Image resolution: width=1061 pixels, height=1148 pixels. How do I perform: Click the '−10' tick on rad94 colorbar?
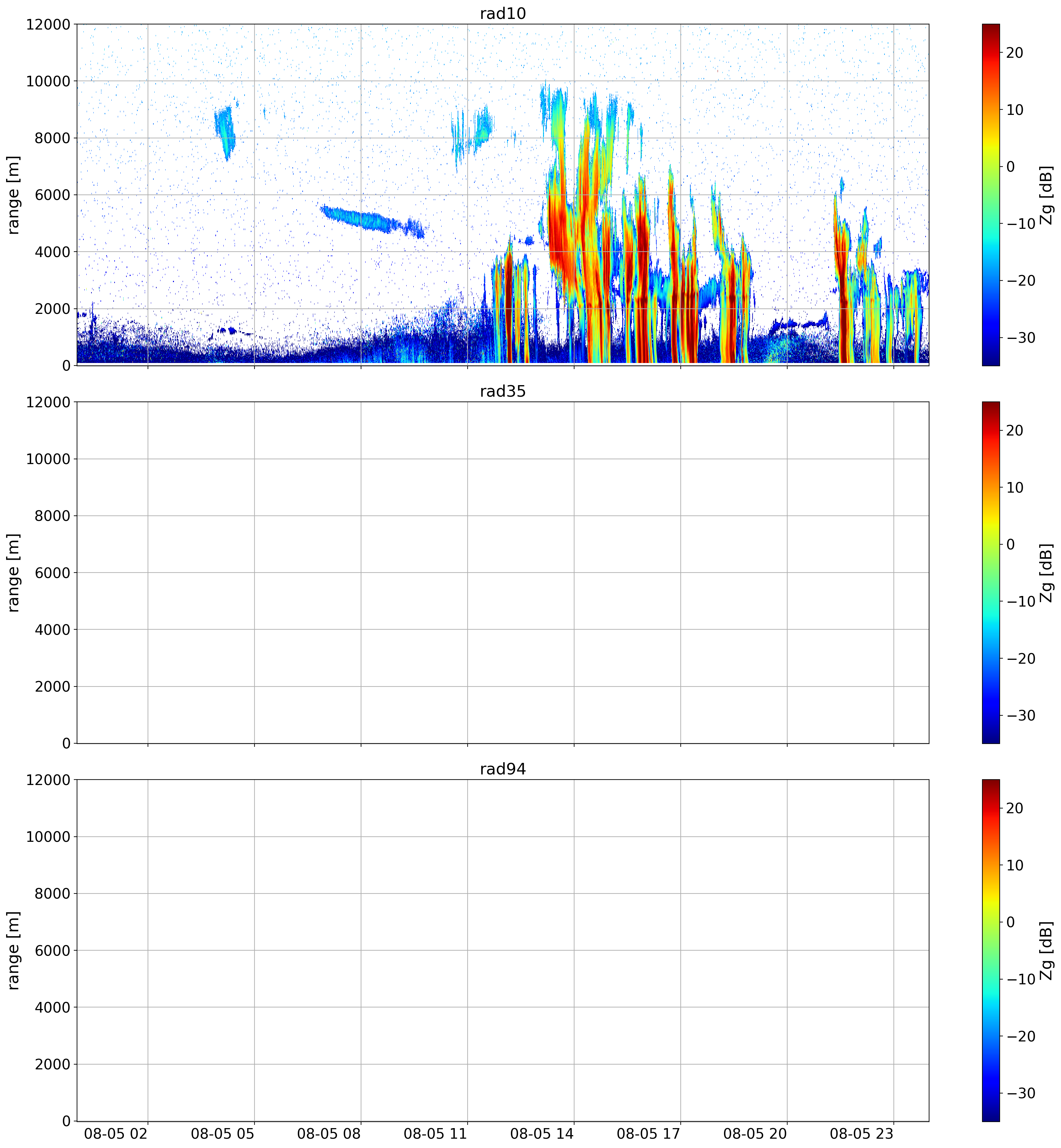[x=1021, y=979]
